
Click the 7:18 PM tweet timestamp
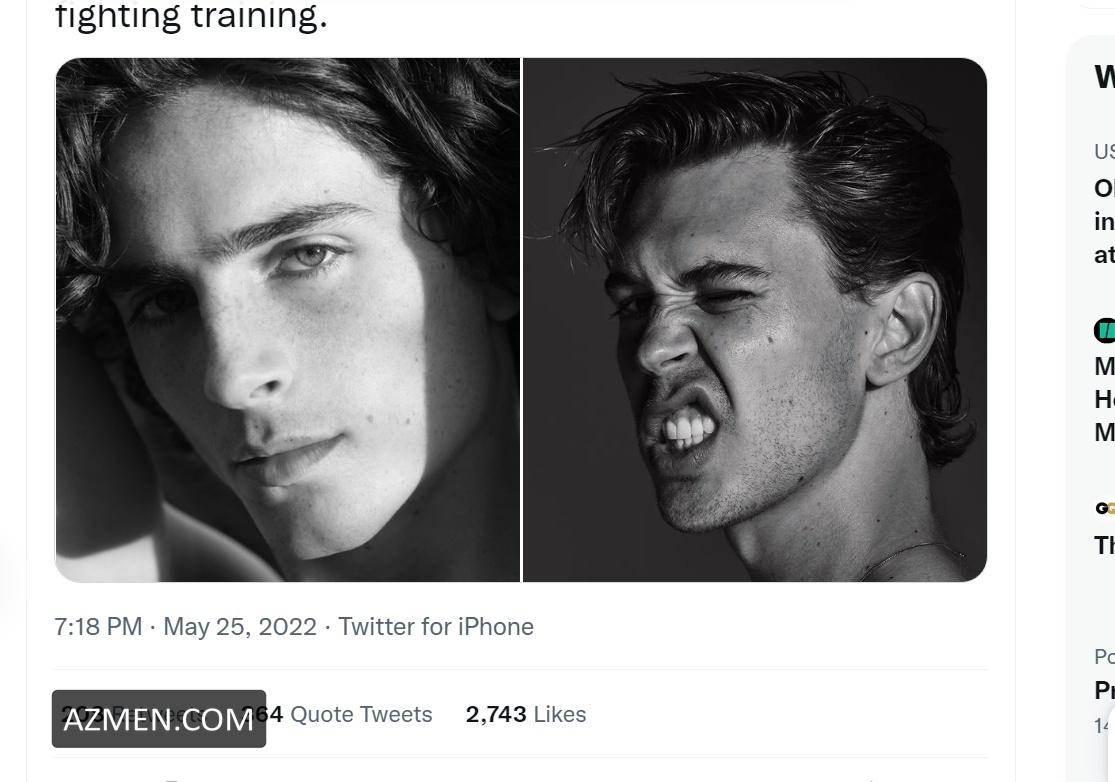pos(98,627)
